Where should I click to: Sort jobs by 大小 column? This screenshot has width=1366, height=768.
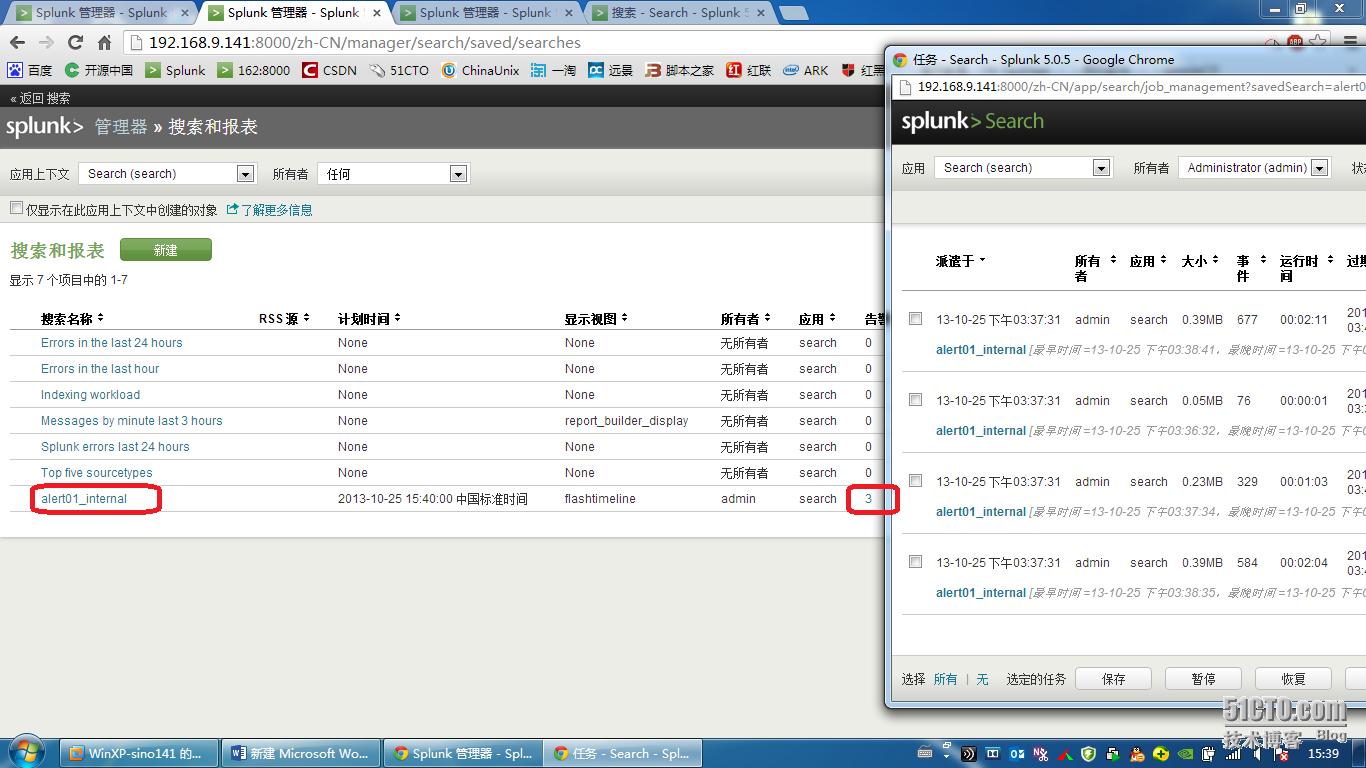(x=1200, y=260)
